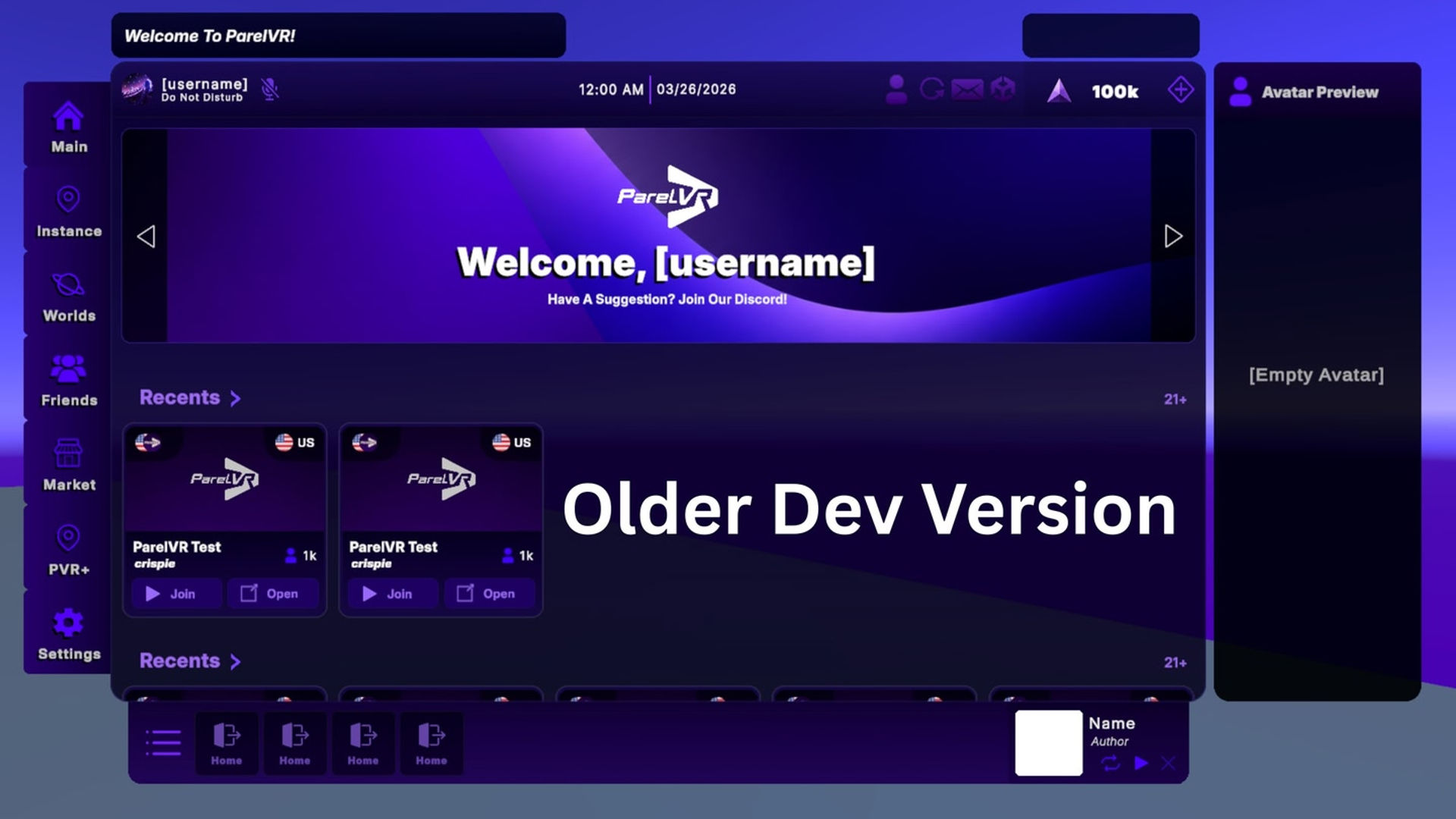Screen dimensions: 1456x819
Task: Click the Welcome To ParelVR! header bar
Action: click(x=338, y=36)
